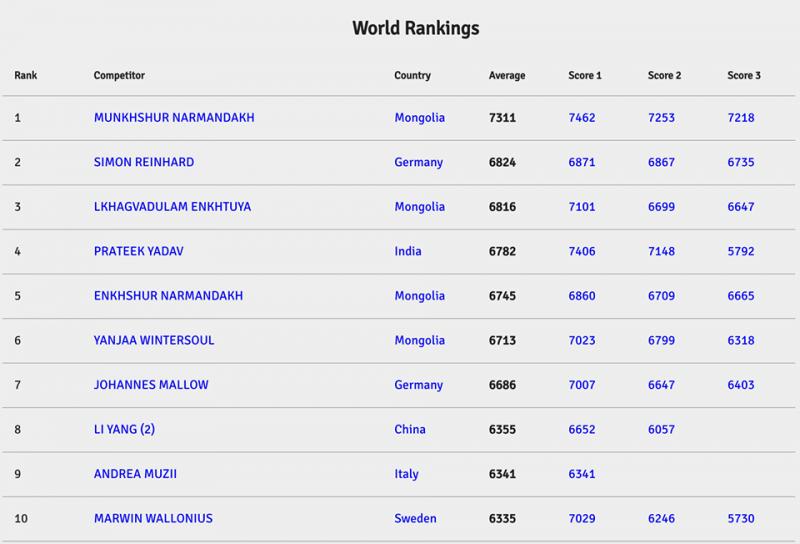Click the Rank column header
The image size is (800, 544).
pos(25,76)
